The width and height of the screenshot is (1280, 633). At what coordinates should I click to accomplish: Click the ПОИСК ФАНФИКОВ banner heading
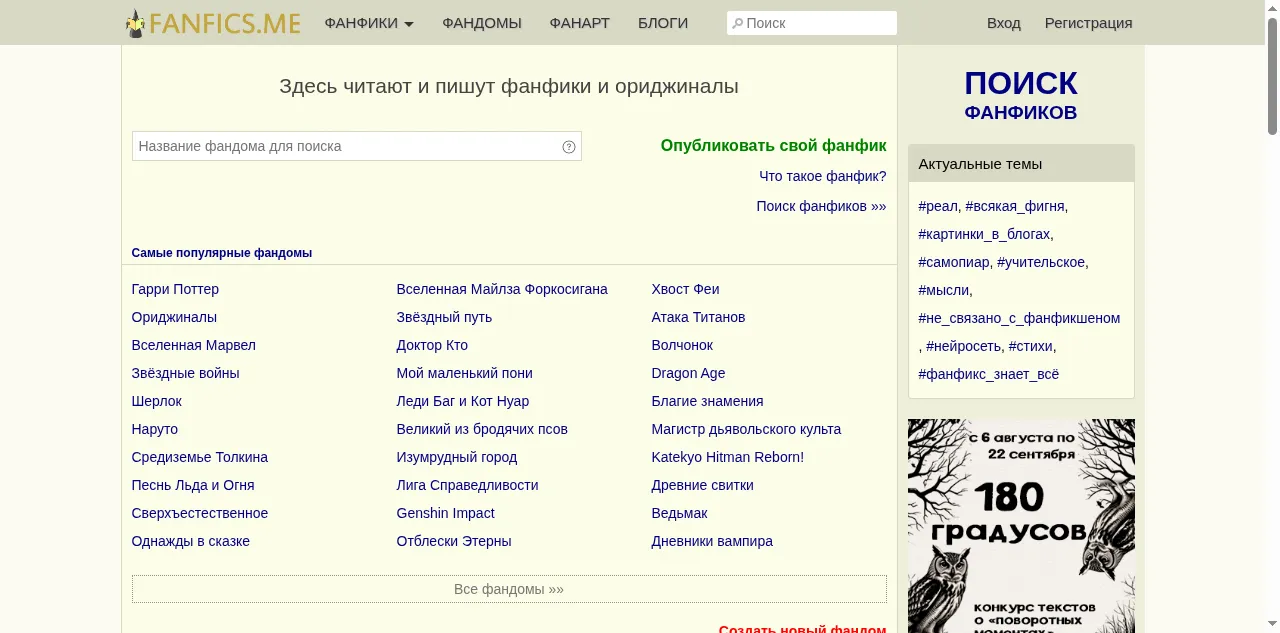point(1021,95)
